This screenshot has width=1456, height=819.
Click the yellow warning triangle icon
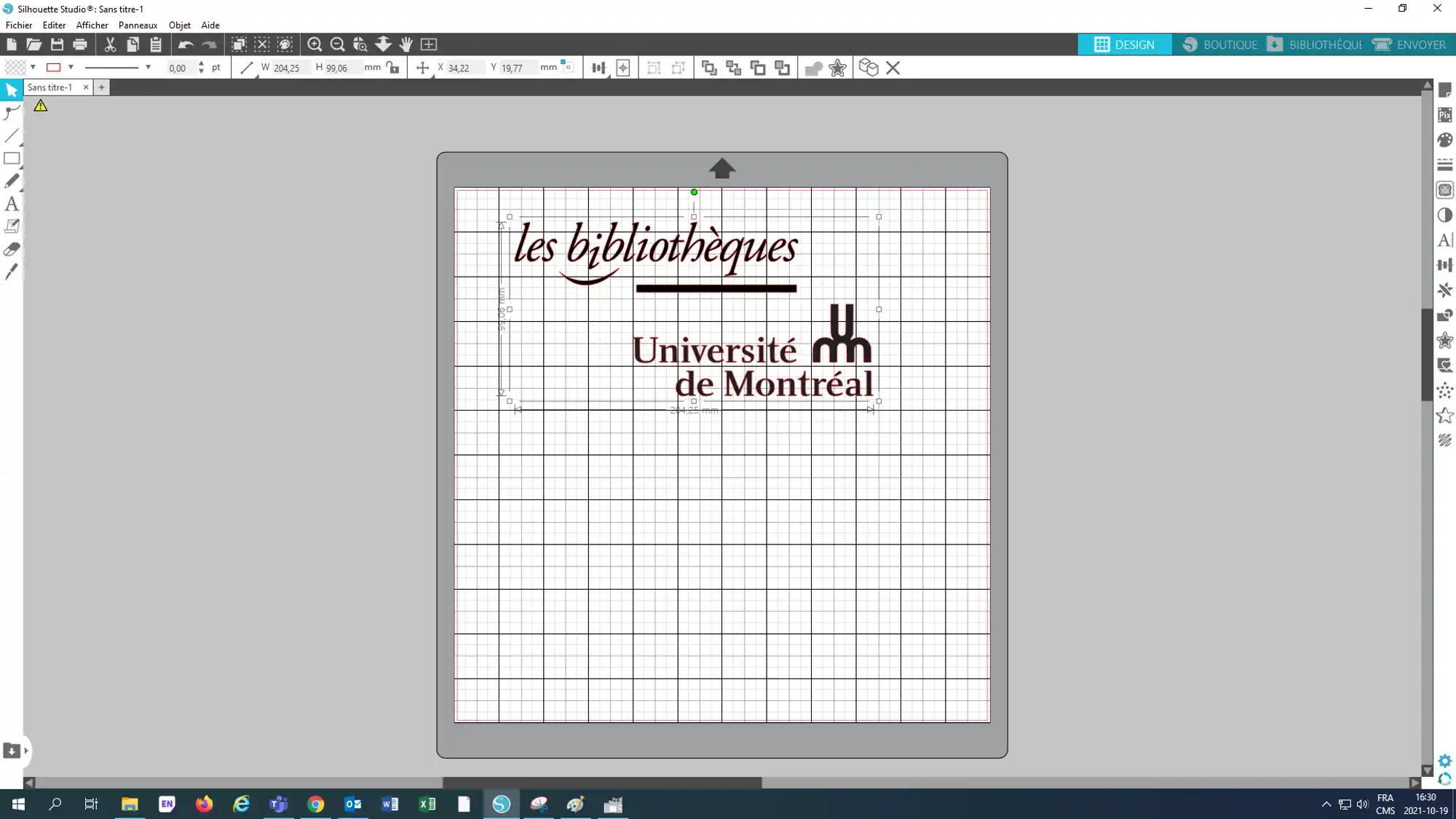point(41,106)
